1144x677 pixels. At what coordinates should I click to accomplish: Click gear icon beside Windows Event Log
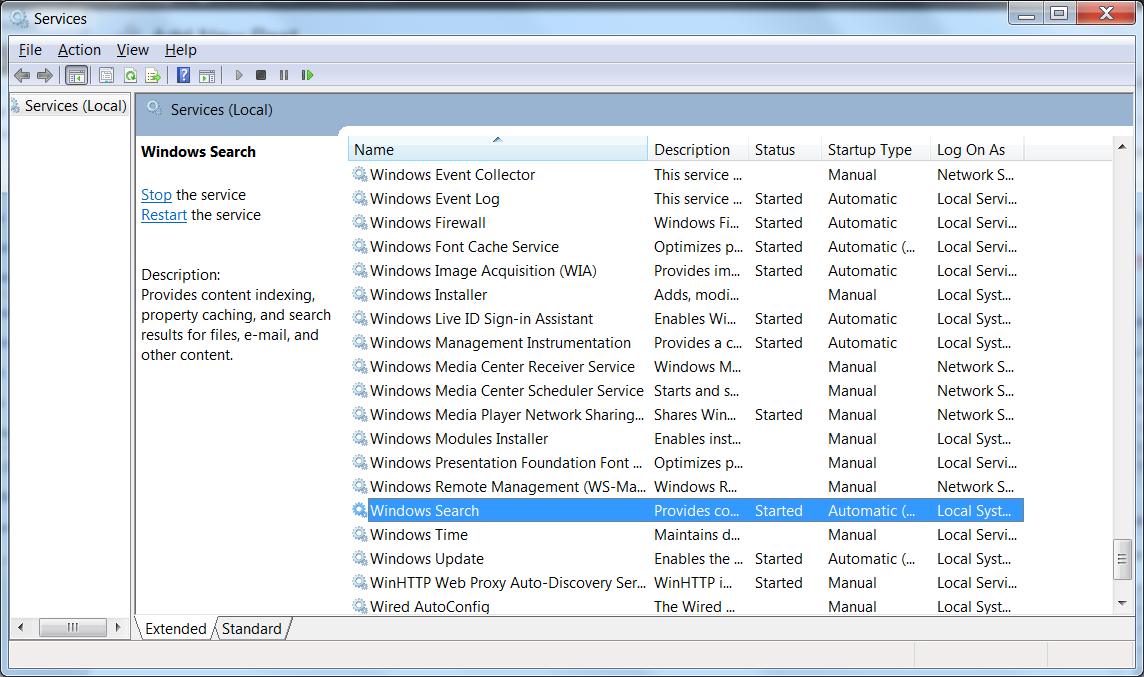click(x=360, y=198)
